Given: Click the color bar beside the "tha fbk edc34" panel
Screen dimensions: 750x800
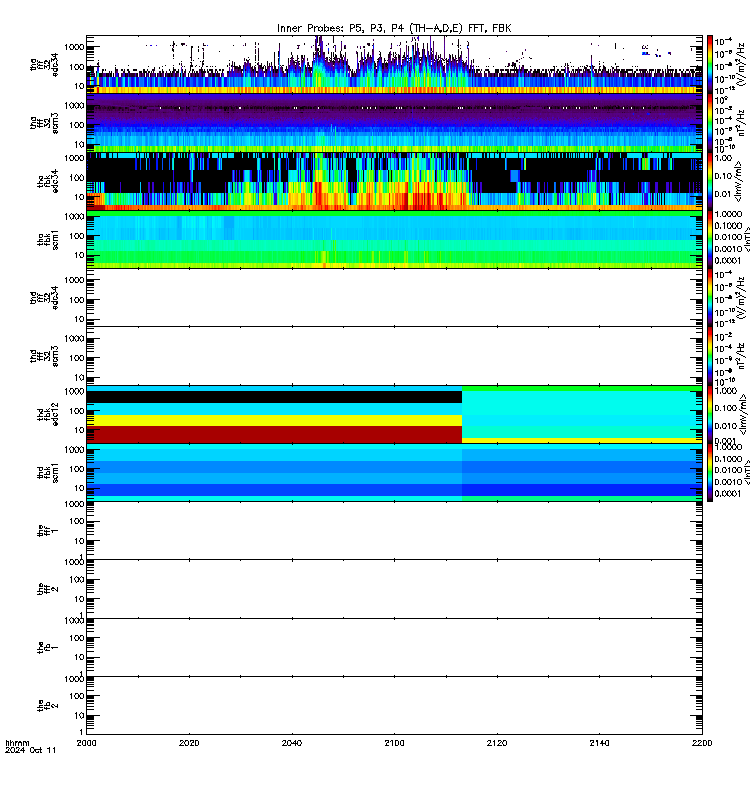Looking at the screenshot, I should click(710, 181).
